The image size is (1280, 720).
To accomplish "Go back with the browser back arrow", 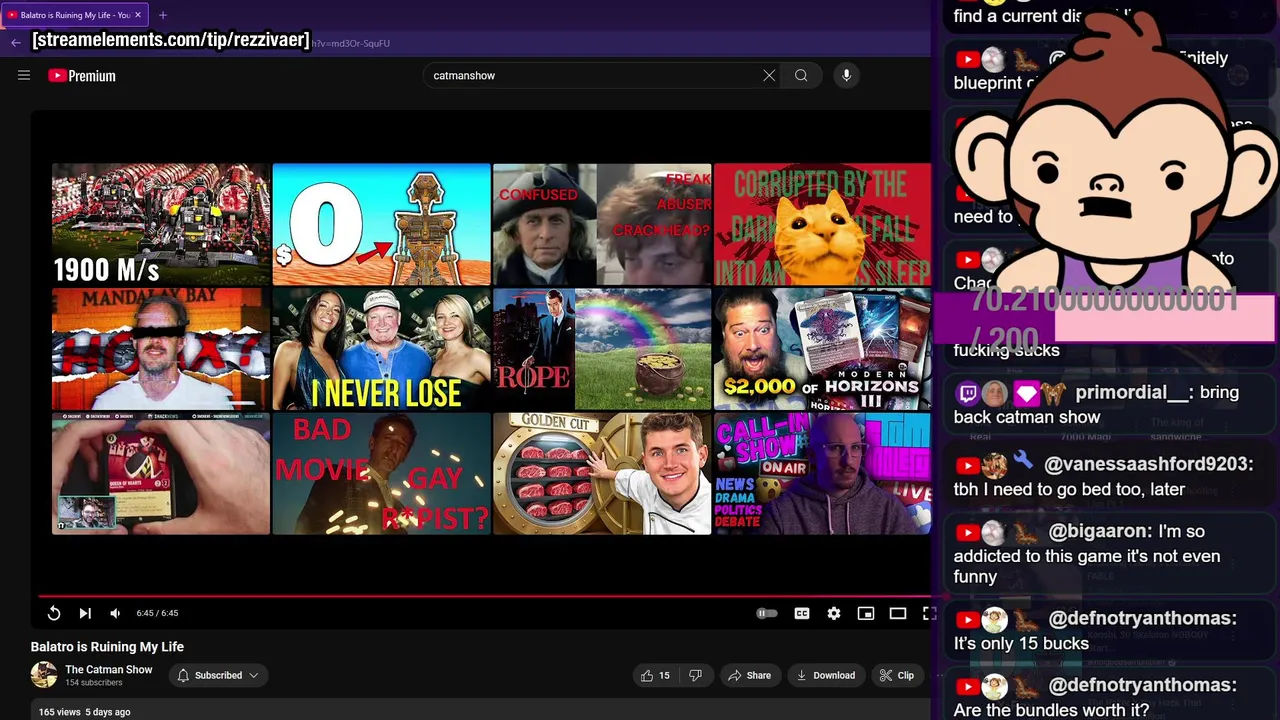I will point(15,43).
